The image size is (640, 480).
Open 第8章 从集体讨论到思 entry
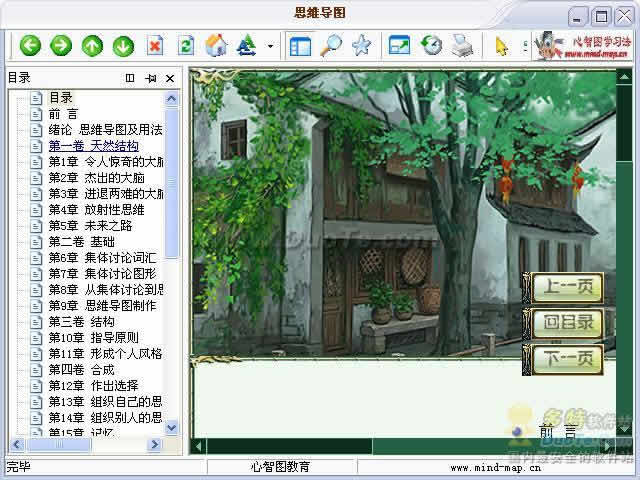pos(106,290)
